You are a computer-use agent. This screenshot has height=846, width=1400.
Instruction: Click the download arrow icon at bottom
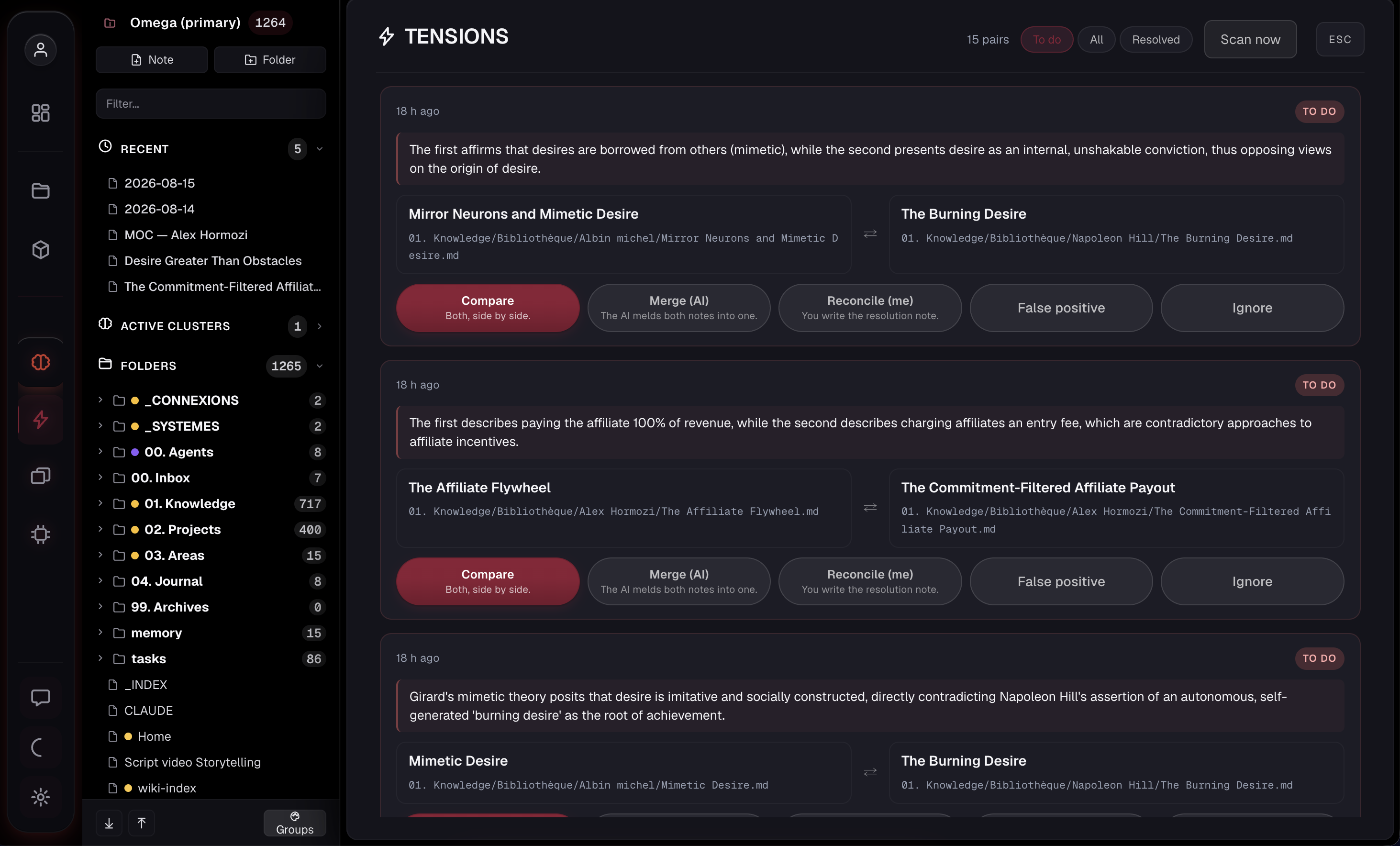(x=109, y=823)
